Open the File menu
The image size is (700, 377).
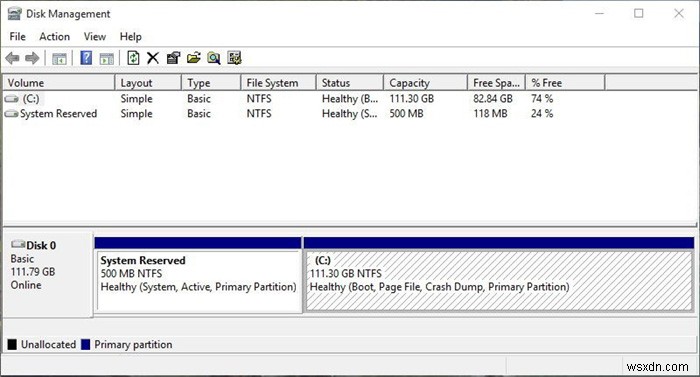[x=17, y=37]
